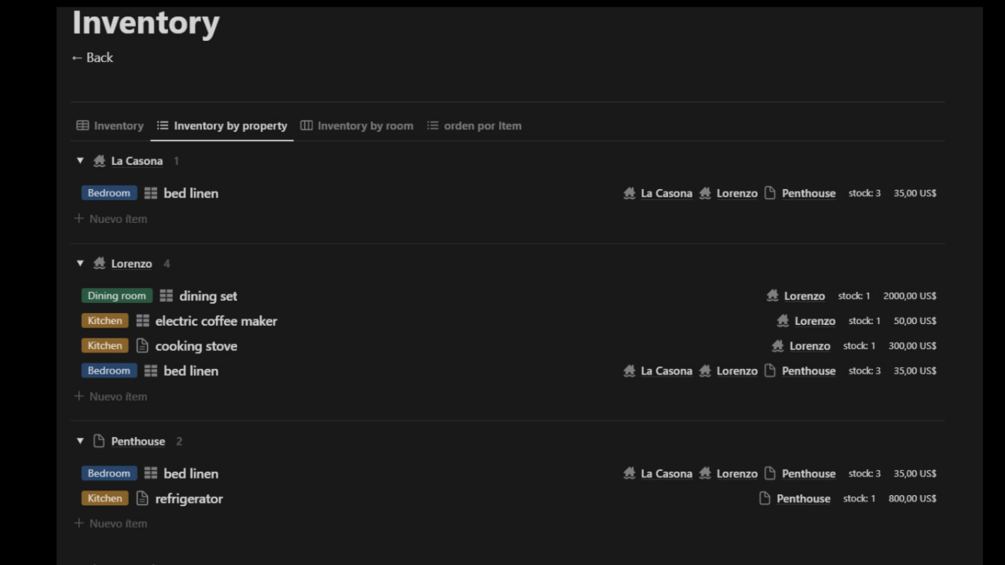Click the list icon on the orden por Item tab
This screenshot has width=1005, height=565.
tap(433, 126)
